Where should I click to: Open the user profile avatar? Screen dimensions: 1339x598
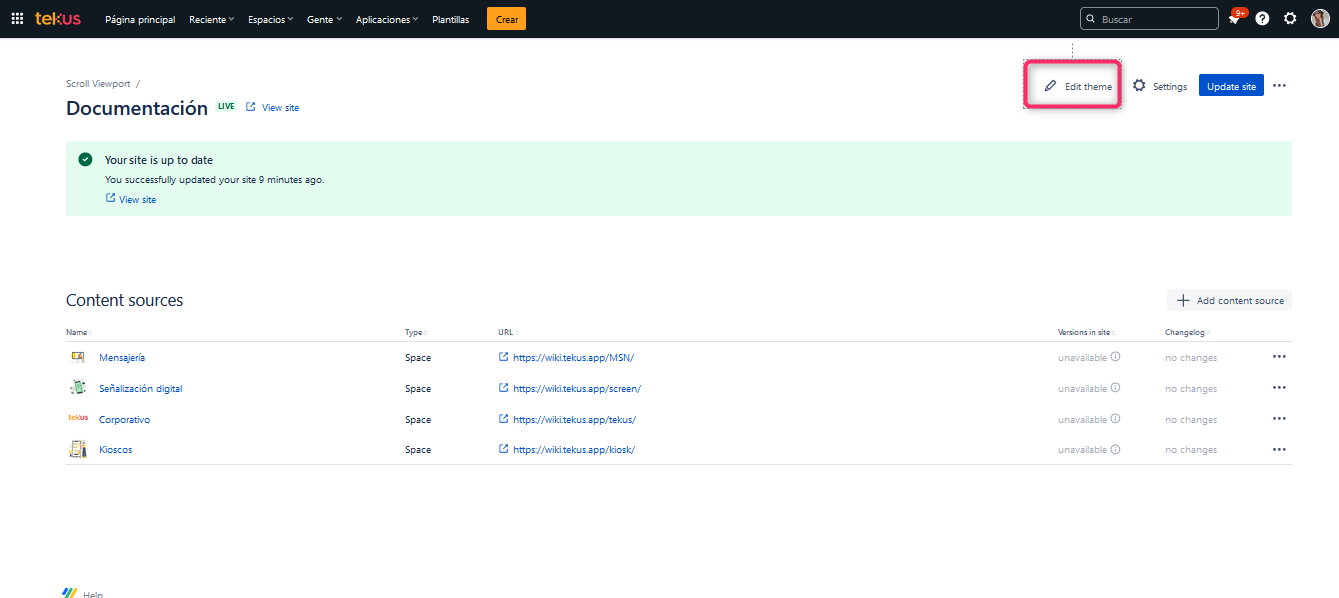pos(1319,19)
